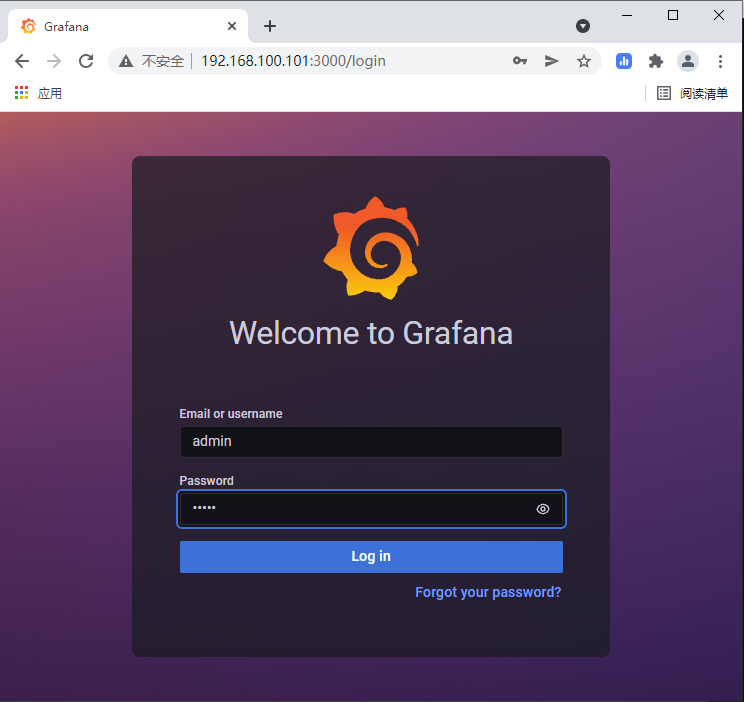This screenshot has height=702, width=744.
Task: Focus the Password input field
Action: click(x=371, y=509)
